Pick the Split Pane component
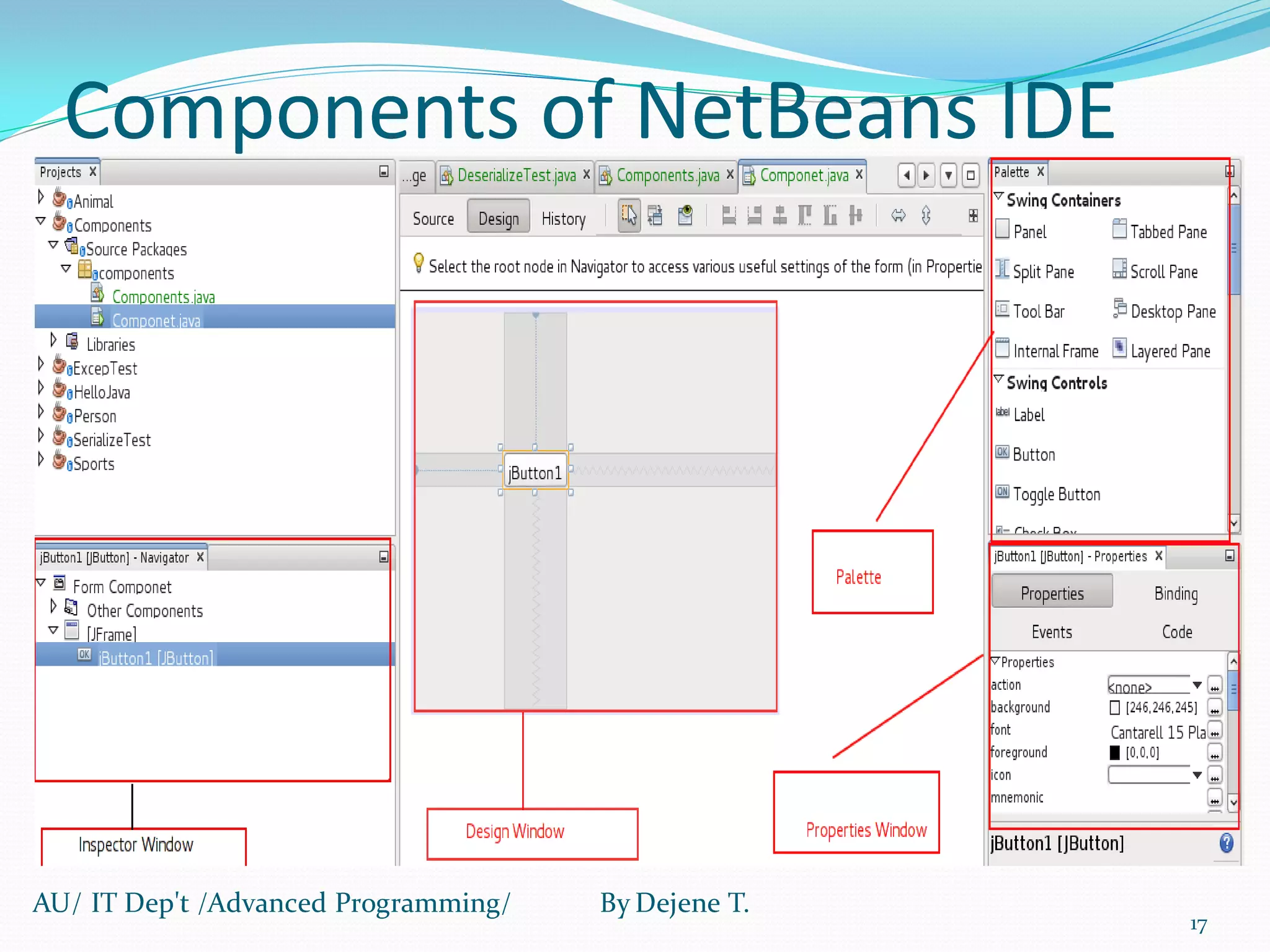 click(x=1034, y=271)
